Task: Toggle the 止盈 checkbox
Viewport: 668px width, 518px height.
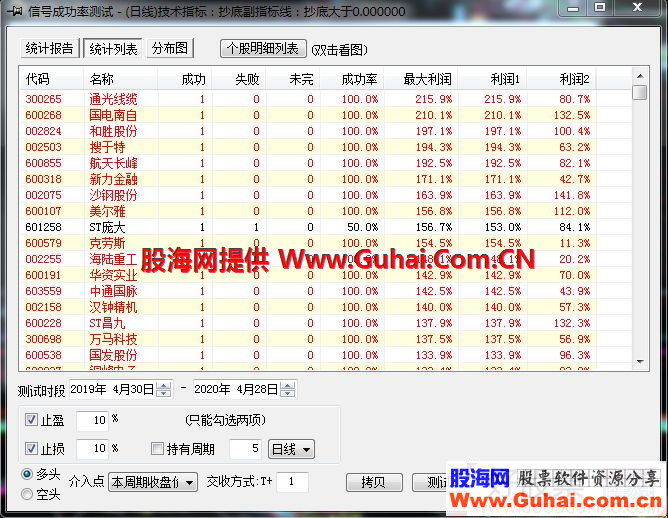Action: pyautogui.click(x=31, y=420)
